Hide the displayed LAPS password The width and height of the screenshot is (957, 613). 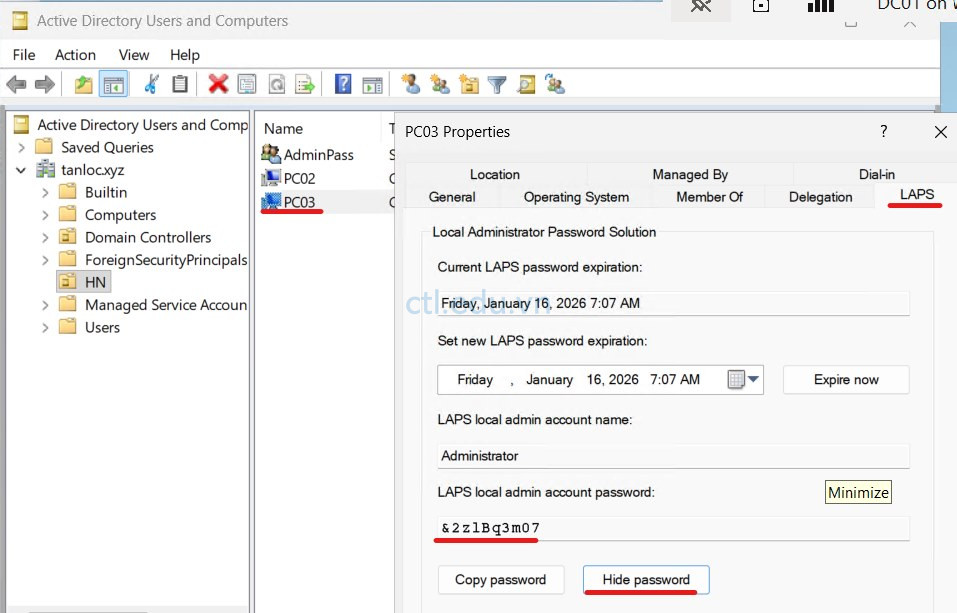pyautogui.click(x=645, y=580)
